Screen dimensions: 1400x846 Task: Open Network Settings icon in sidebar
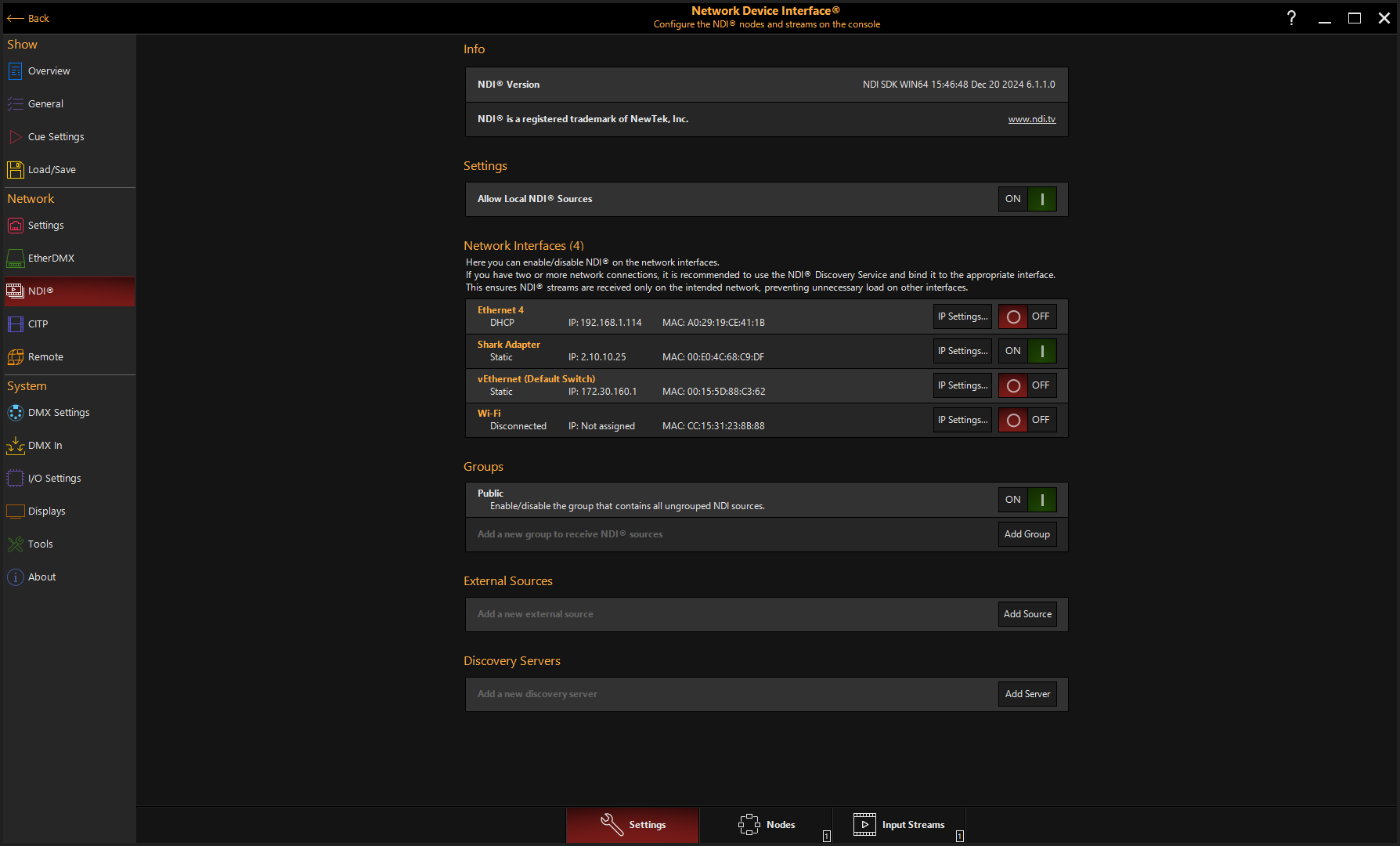click(15, 226)
